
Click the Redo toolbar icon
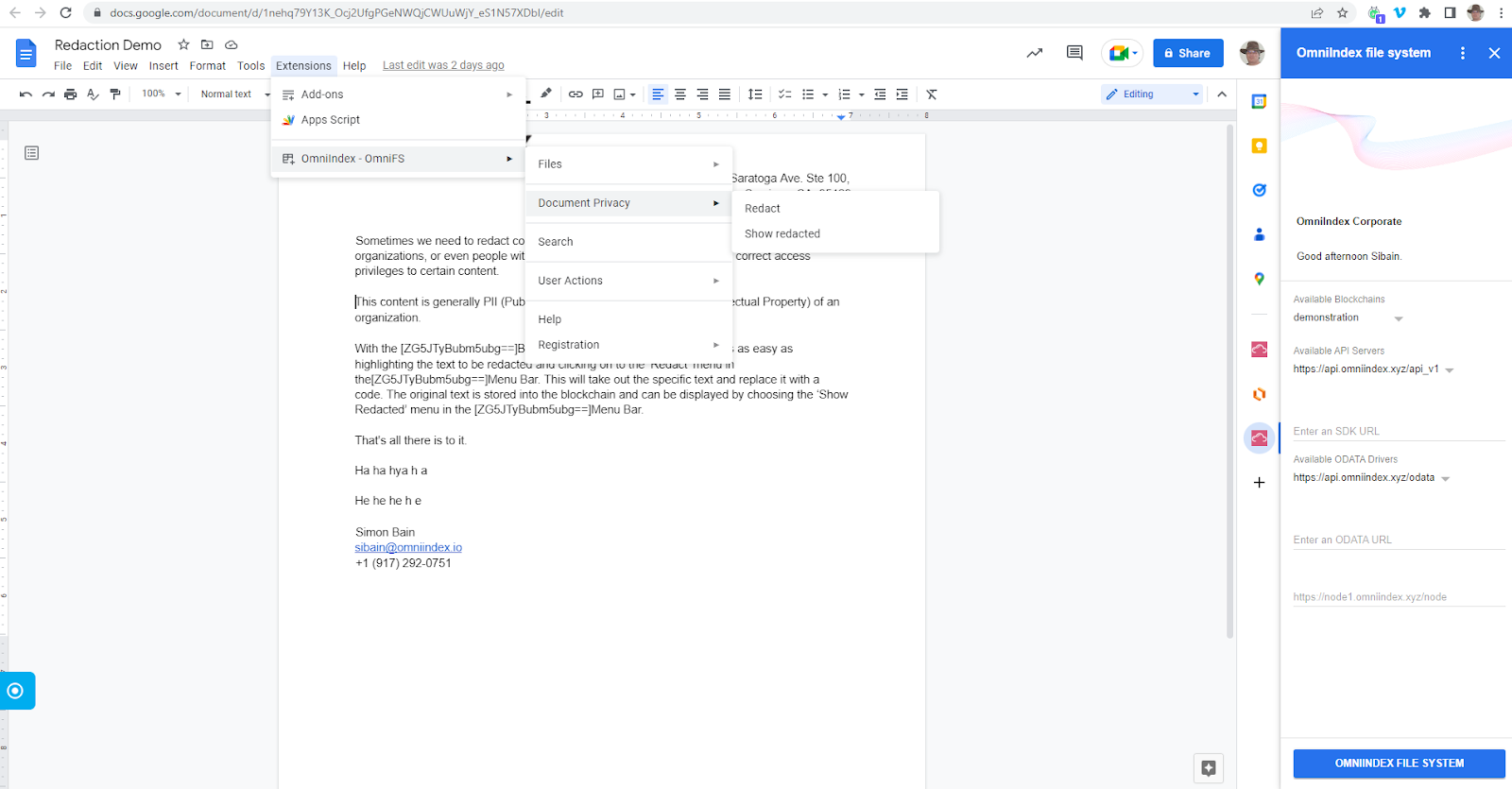(x=48, y=94)
